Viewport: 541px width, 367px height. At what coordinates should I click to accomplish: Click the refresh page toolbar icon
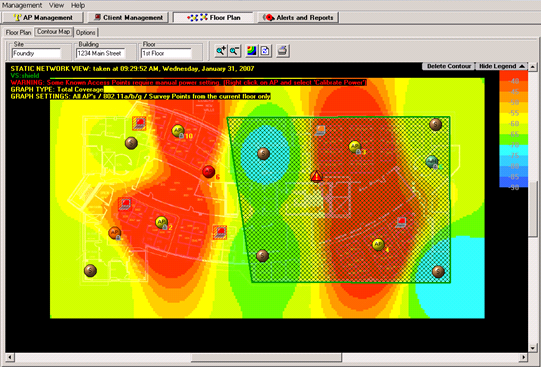[x=265, y=51]
